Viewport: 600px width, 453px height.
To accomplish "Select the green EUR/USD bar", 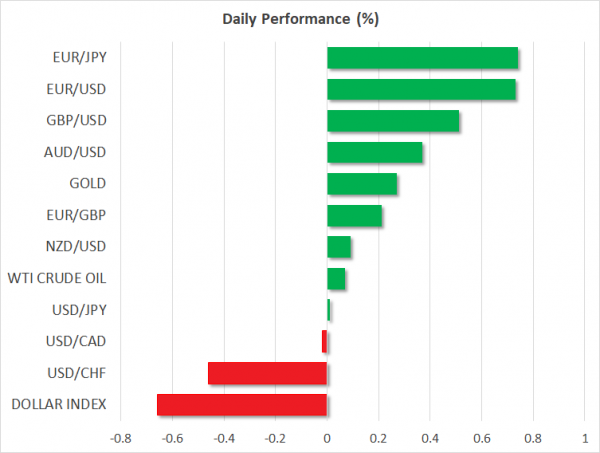I will [x=421, y=90].
